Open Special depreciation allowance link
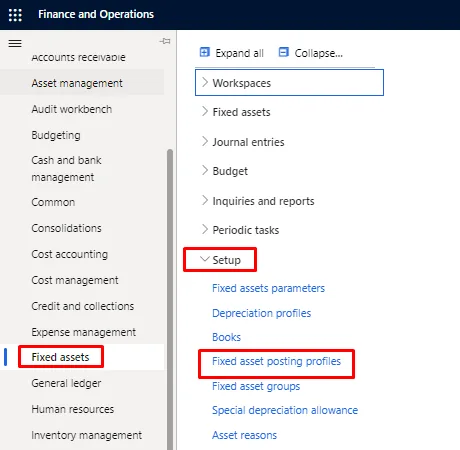 pos(285,410)
